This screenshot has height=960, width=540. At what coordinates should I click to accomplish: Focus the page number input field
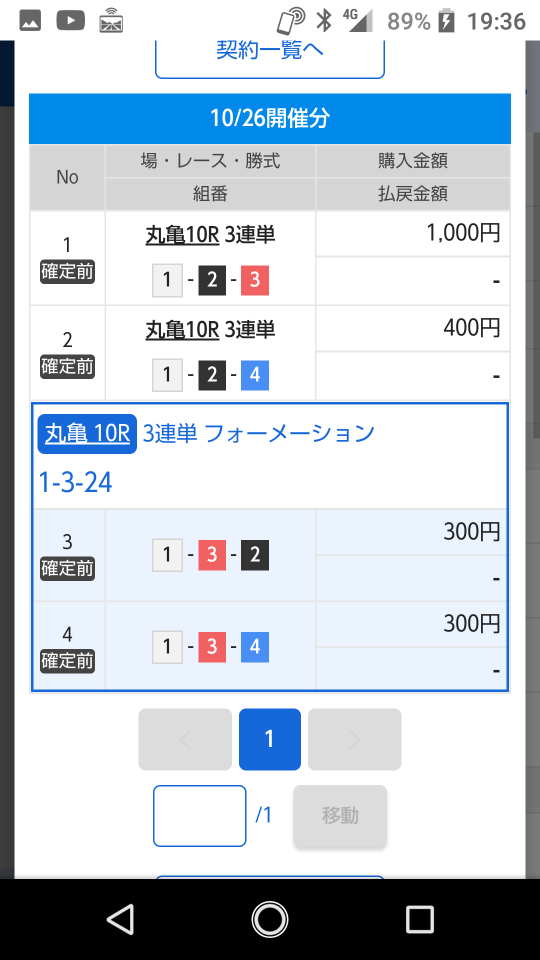[200, 816]
